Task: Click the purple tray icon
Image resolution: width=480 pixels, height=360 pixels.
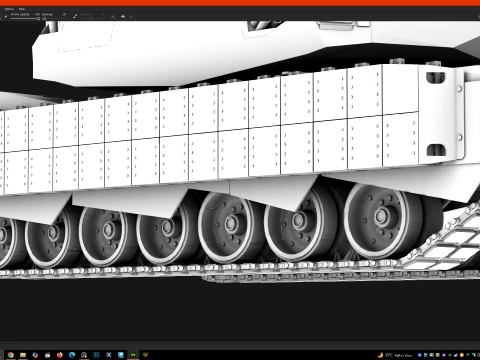Action: [x=444, y=355]
